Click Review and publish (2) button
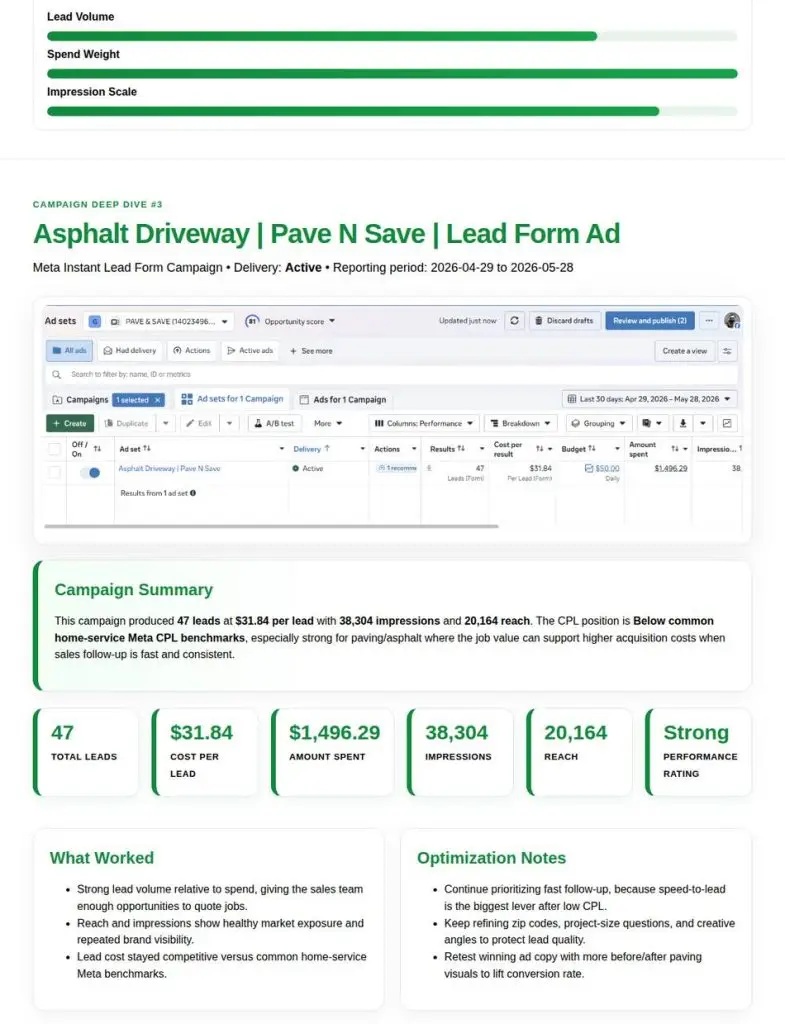Viewport: 785px width, 1024px height. tap(650, 321)
